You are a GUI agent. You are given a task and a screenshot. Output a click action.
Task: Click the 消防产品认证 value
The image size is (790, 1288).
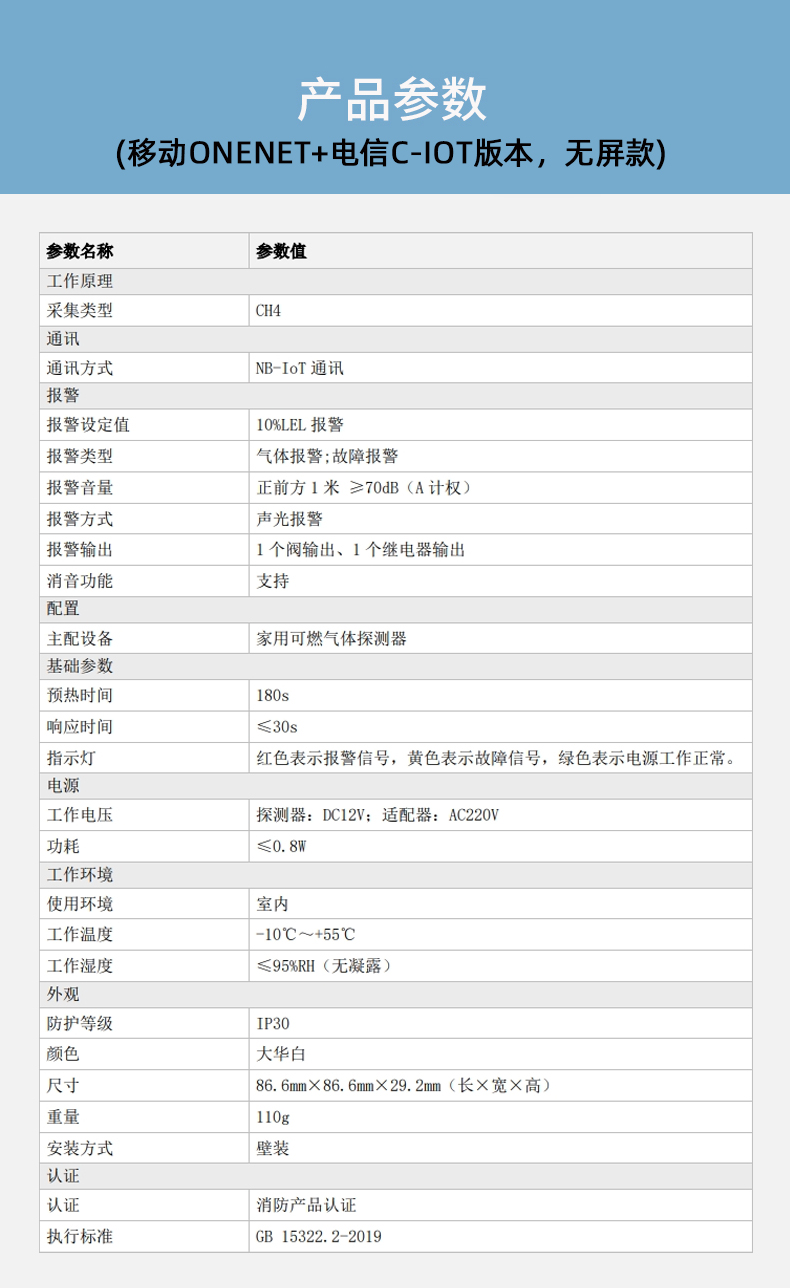click(x=306, y=1205)
